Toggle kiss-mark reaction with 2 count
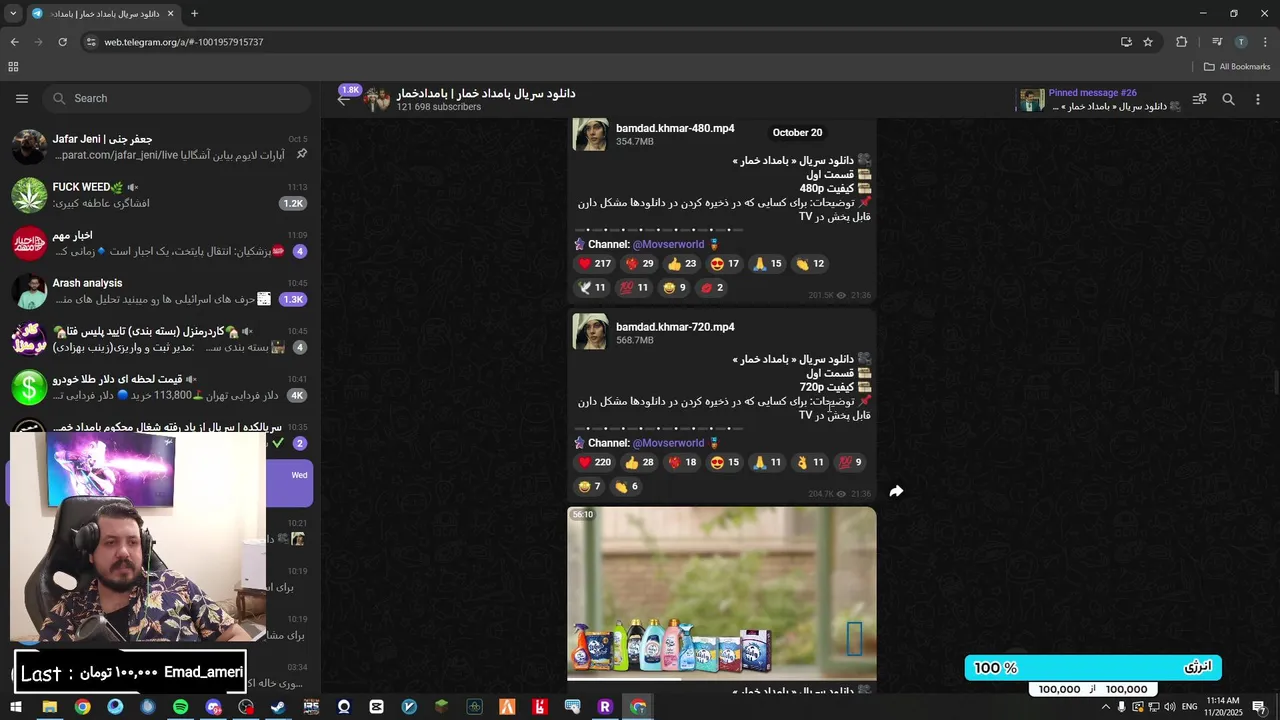 click(x=712, y=287)
